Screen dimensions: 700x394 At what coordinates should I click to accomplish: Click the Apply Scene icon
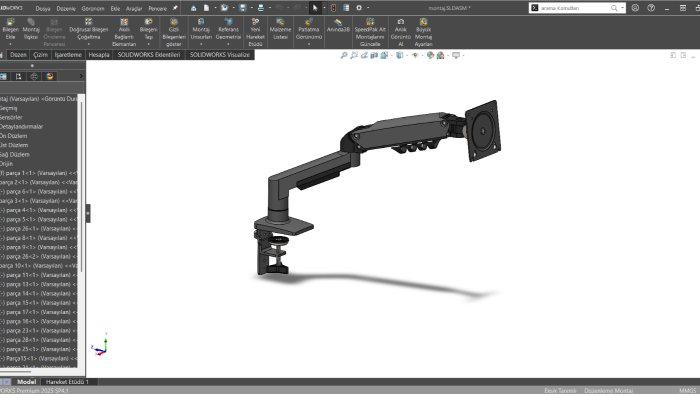point(440,55)
